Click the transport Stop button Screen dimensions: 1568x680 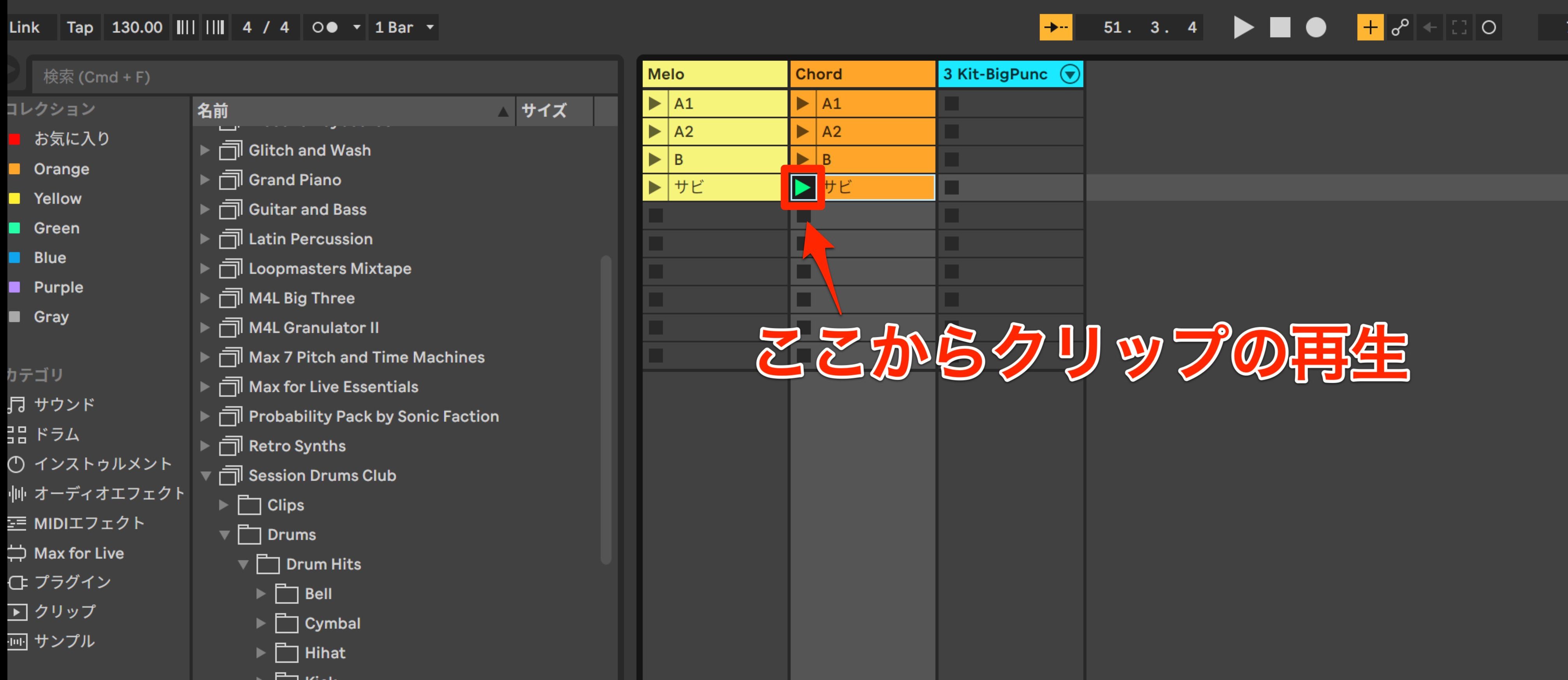[x=1280, y=27]
